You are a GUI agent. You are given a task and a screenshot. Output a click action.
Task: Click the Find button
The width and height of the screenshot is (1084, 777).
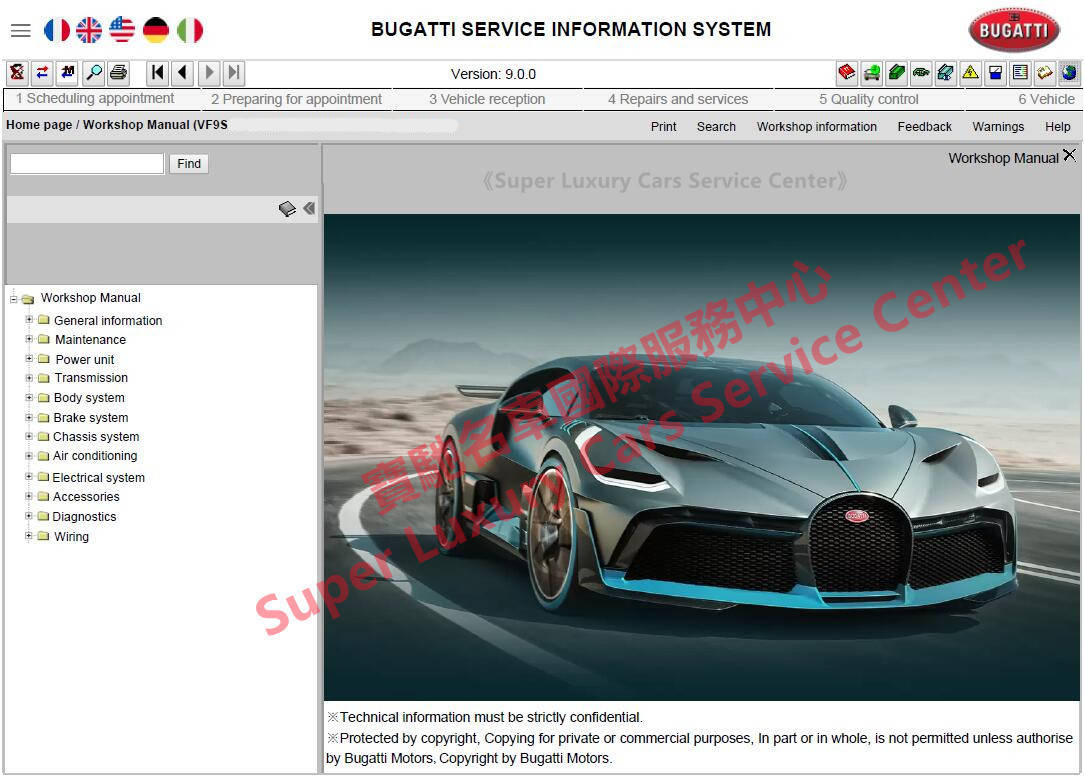pyautogui.click(x=188, y=163)
